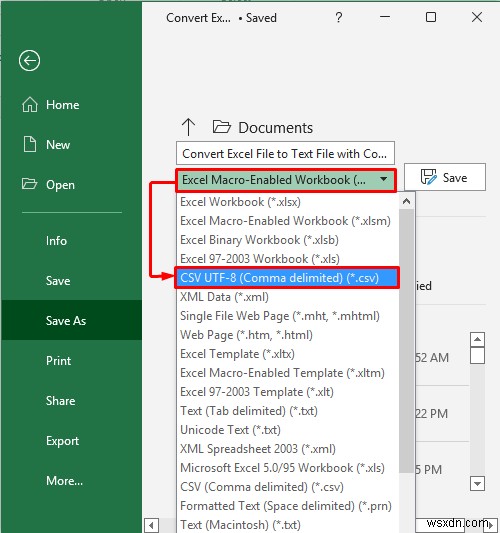Pick CSV (Comma delimited) (*.csv)
The width and height of the screenshot is (500, 533).
(288, 487)
